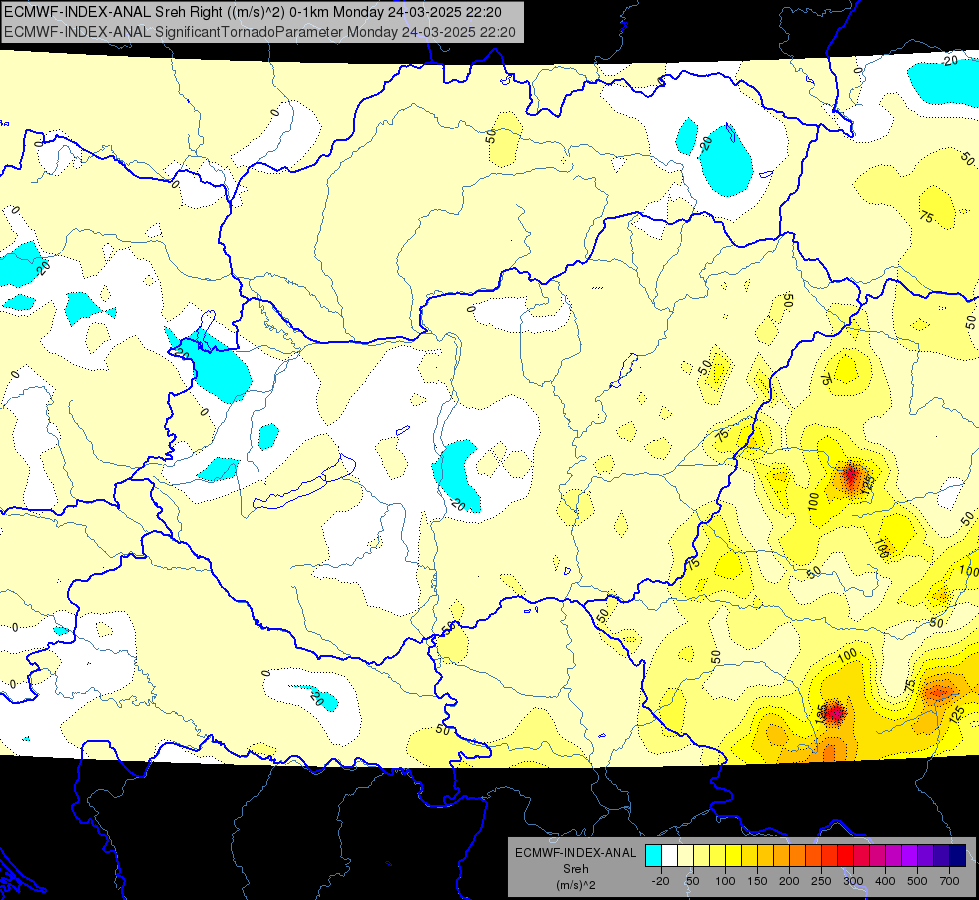Click the 'Sreh' label in the legend
This screenshot has width=979, height=900.
576,869
